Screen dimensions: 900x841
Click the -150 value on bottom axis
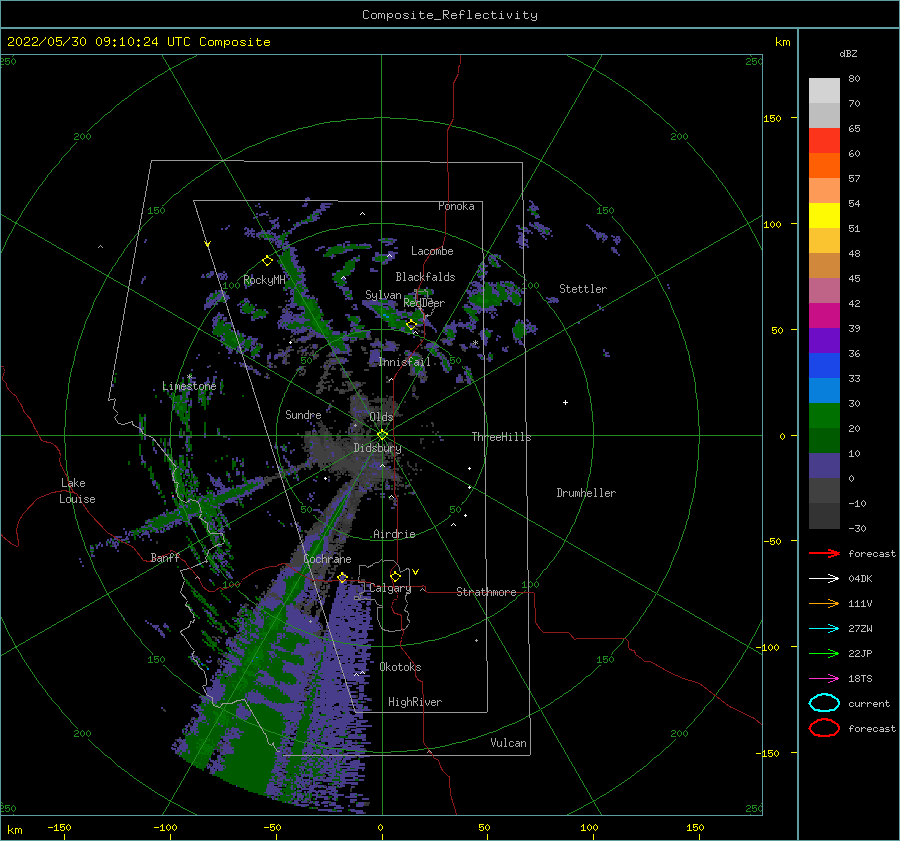pos(59,827)
